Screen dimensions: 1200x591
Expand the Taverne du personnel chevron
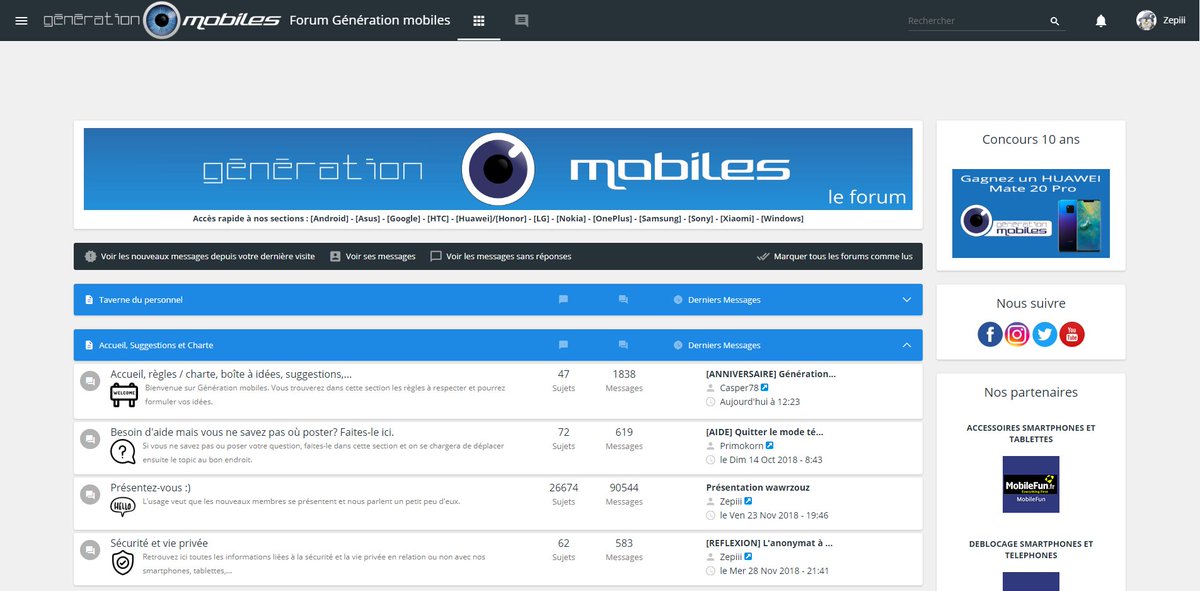coord(907,300)
